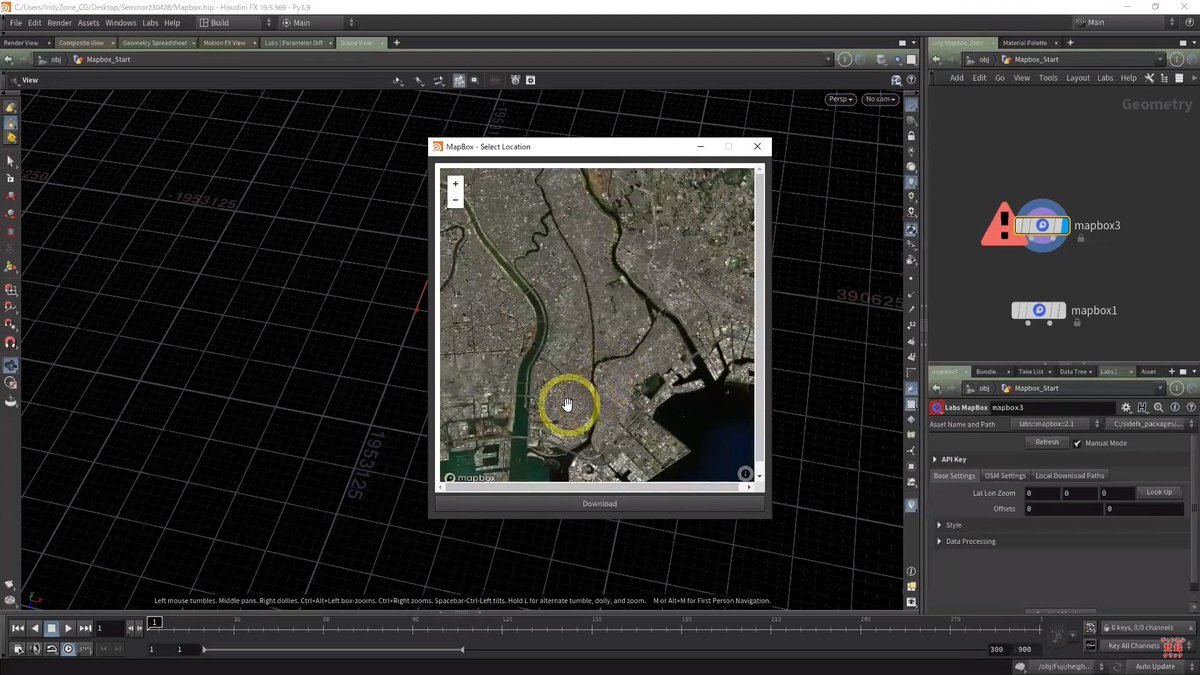The image size is (1200, 675).
Task: Open the asset path dropdown
Action: (1150, 424)
